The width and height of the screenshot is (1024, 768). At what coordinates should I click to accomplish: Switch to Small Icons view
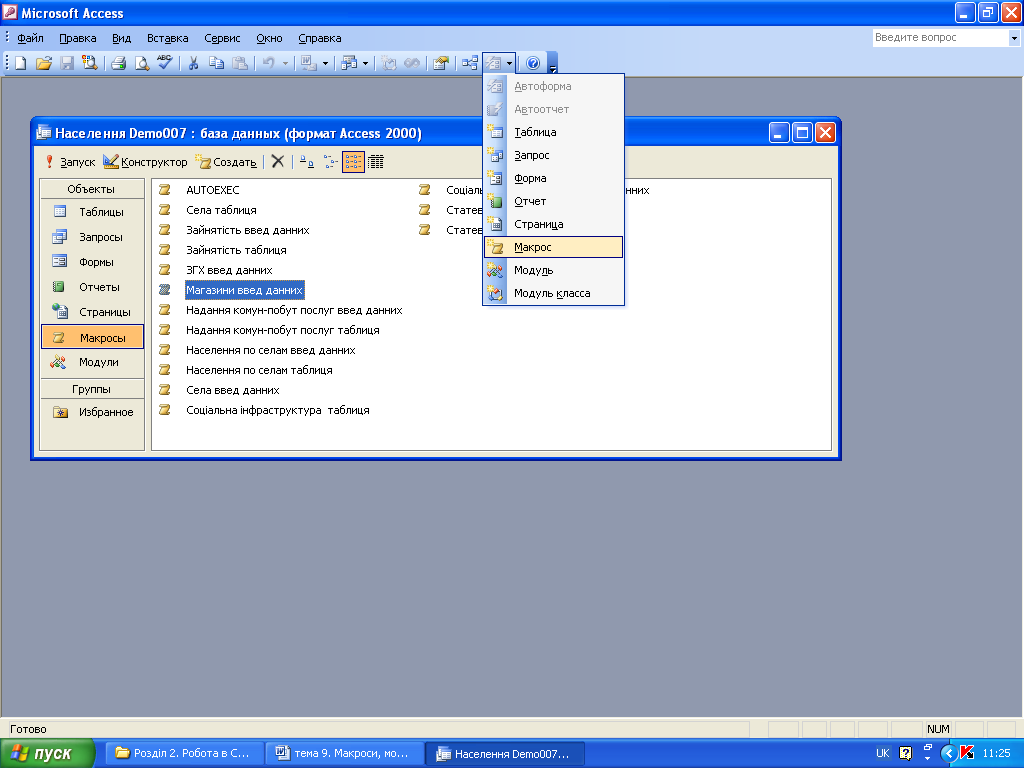click(330, 162)
